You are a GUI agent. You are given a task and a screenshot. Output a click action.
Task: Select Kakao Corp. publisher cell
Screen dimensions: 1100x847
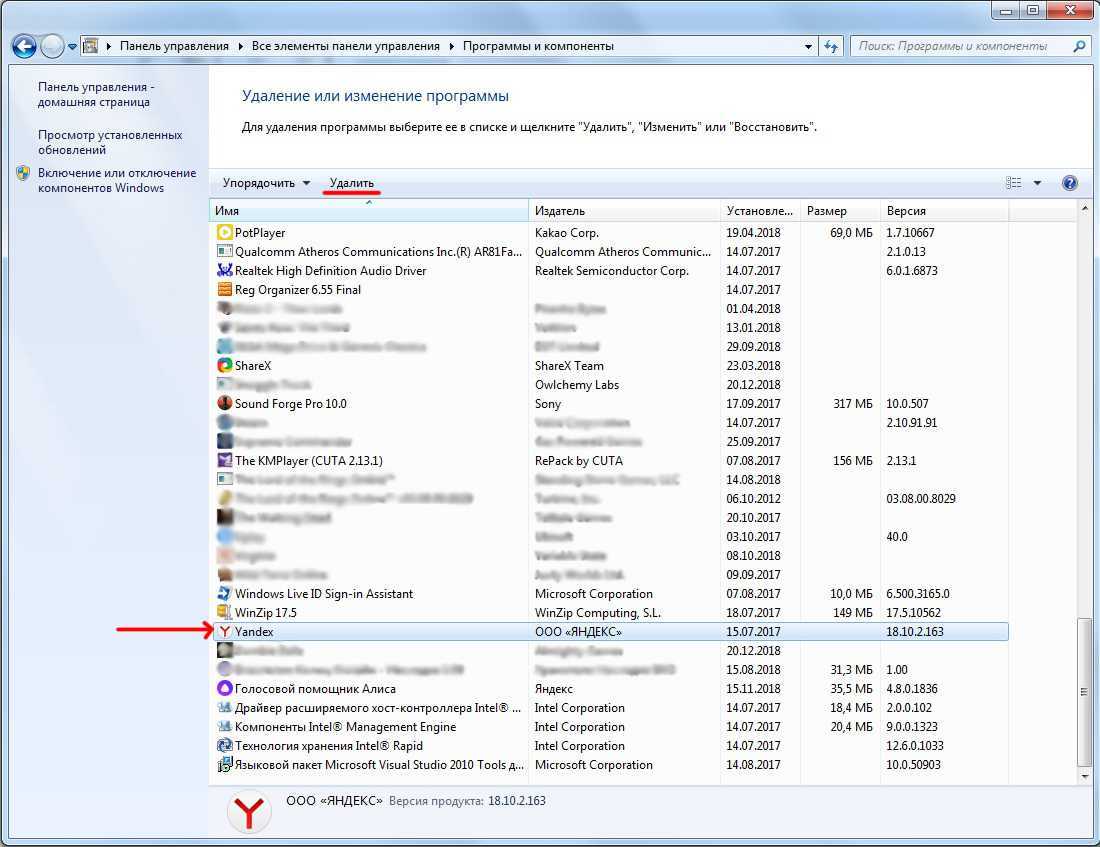(x=566, y=232)
